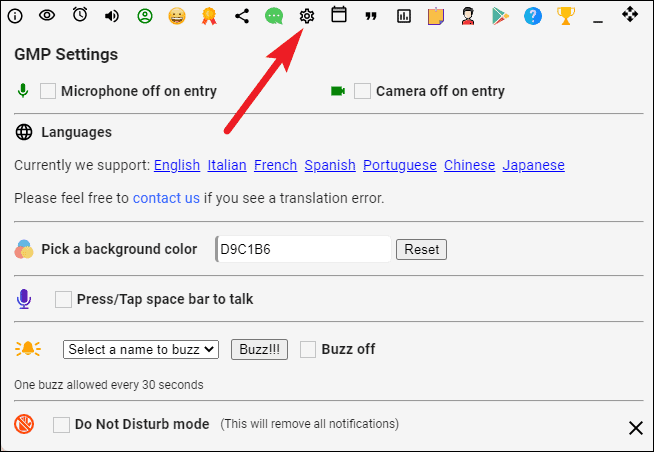This screenshot has height=452, width=654.
Task: Enable Do Not Disturb mode checkbox
Action: 61,424
